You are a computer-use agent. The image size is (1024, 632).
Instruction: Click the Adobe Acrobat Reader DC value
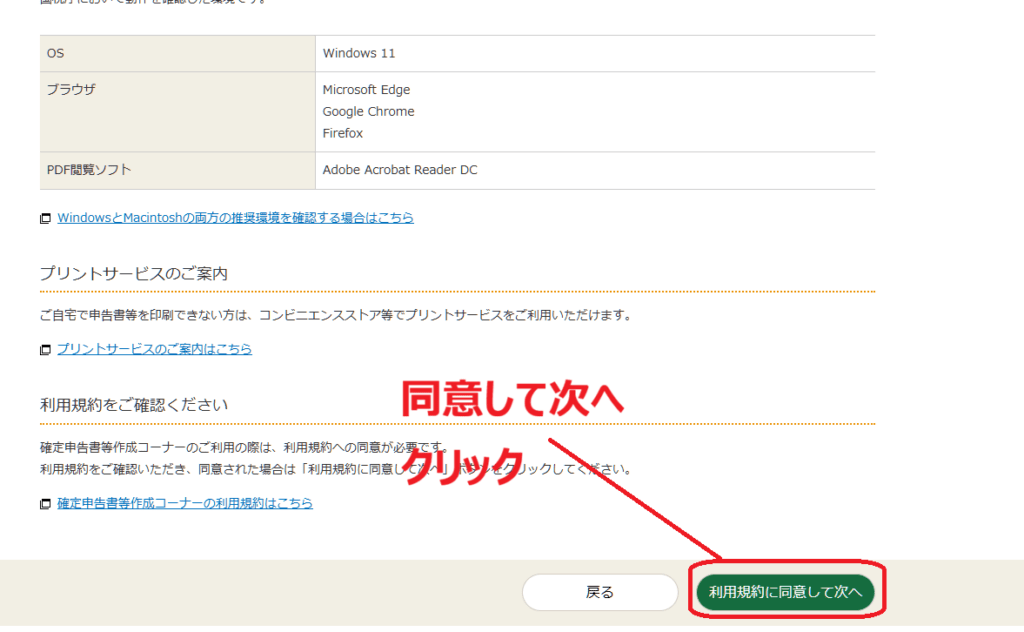(x=399, y=170)
